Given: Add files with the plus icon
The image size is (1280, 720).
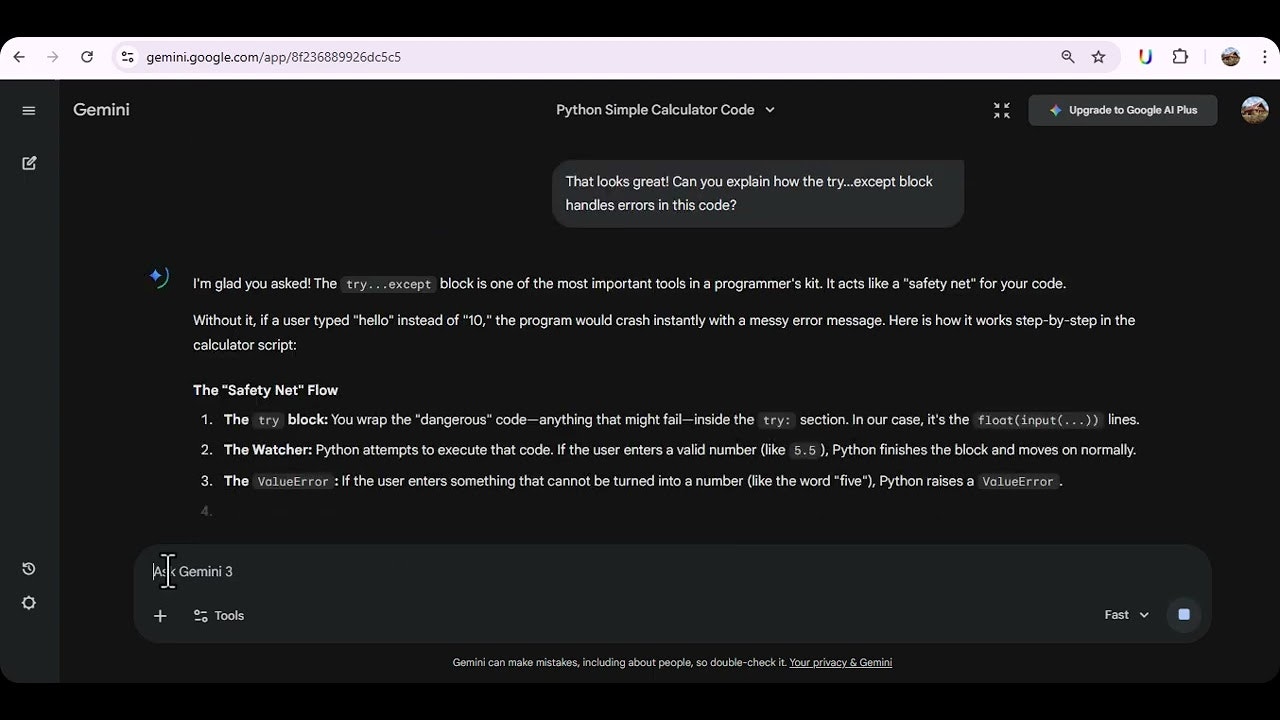Looking at the screenshot, I should [160, 616].
